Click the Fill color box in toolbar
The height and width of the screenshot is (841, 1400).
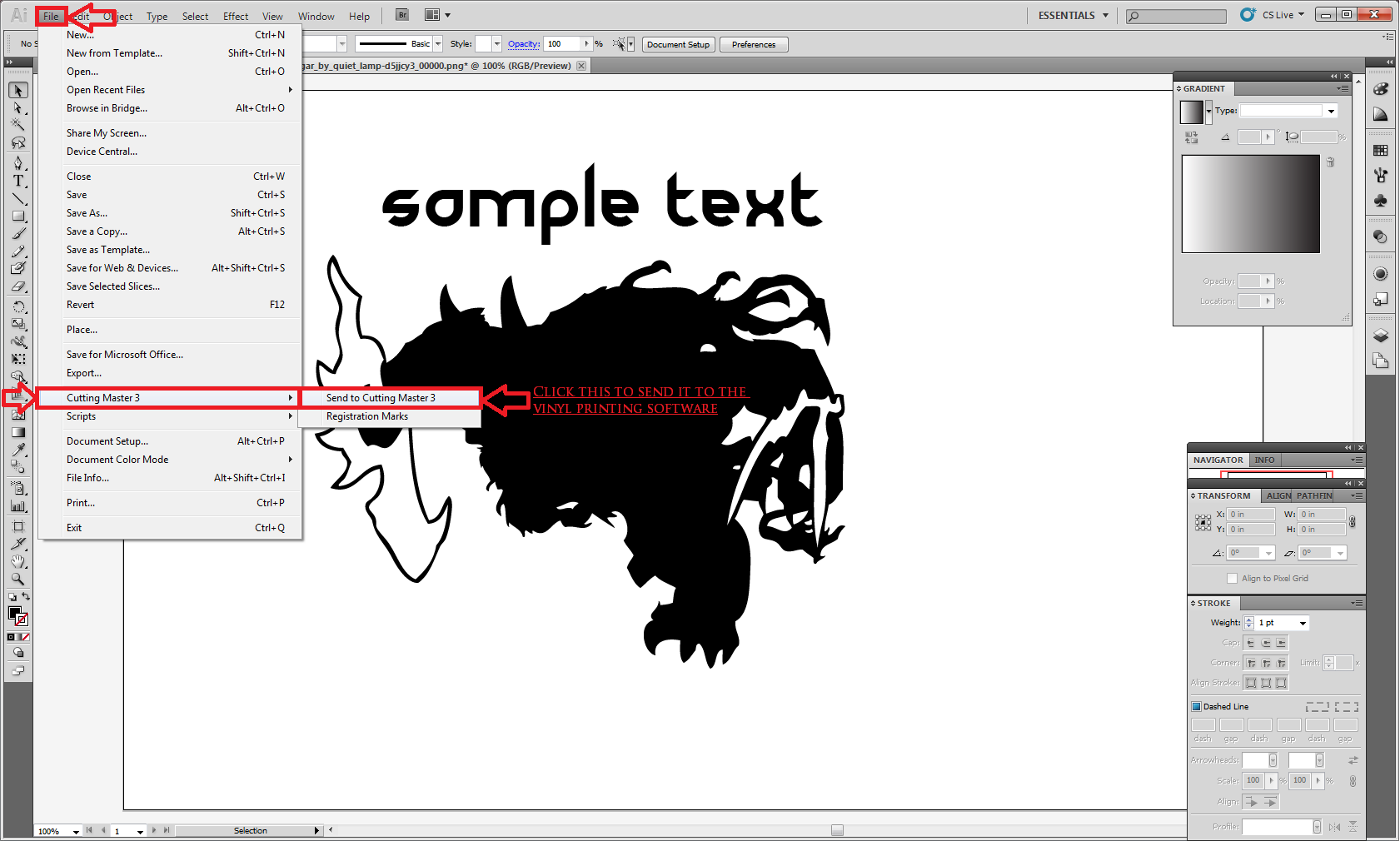14,613
